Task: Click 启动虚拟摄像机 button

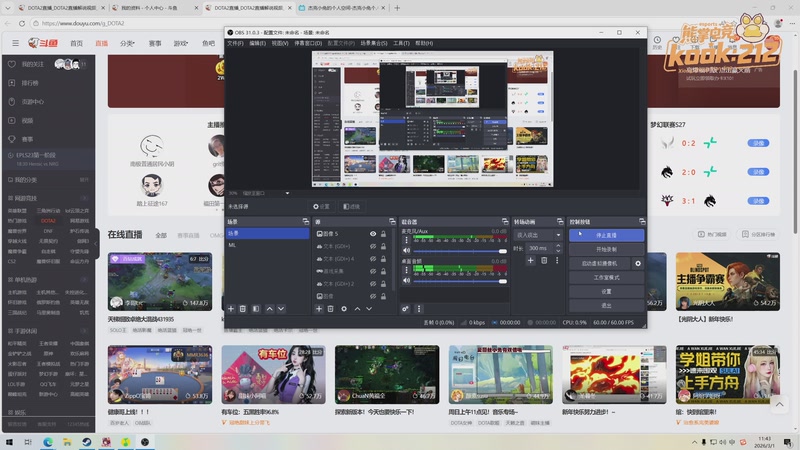Action: (x=599, y=263)
